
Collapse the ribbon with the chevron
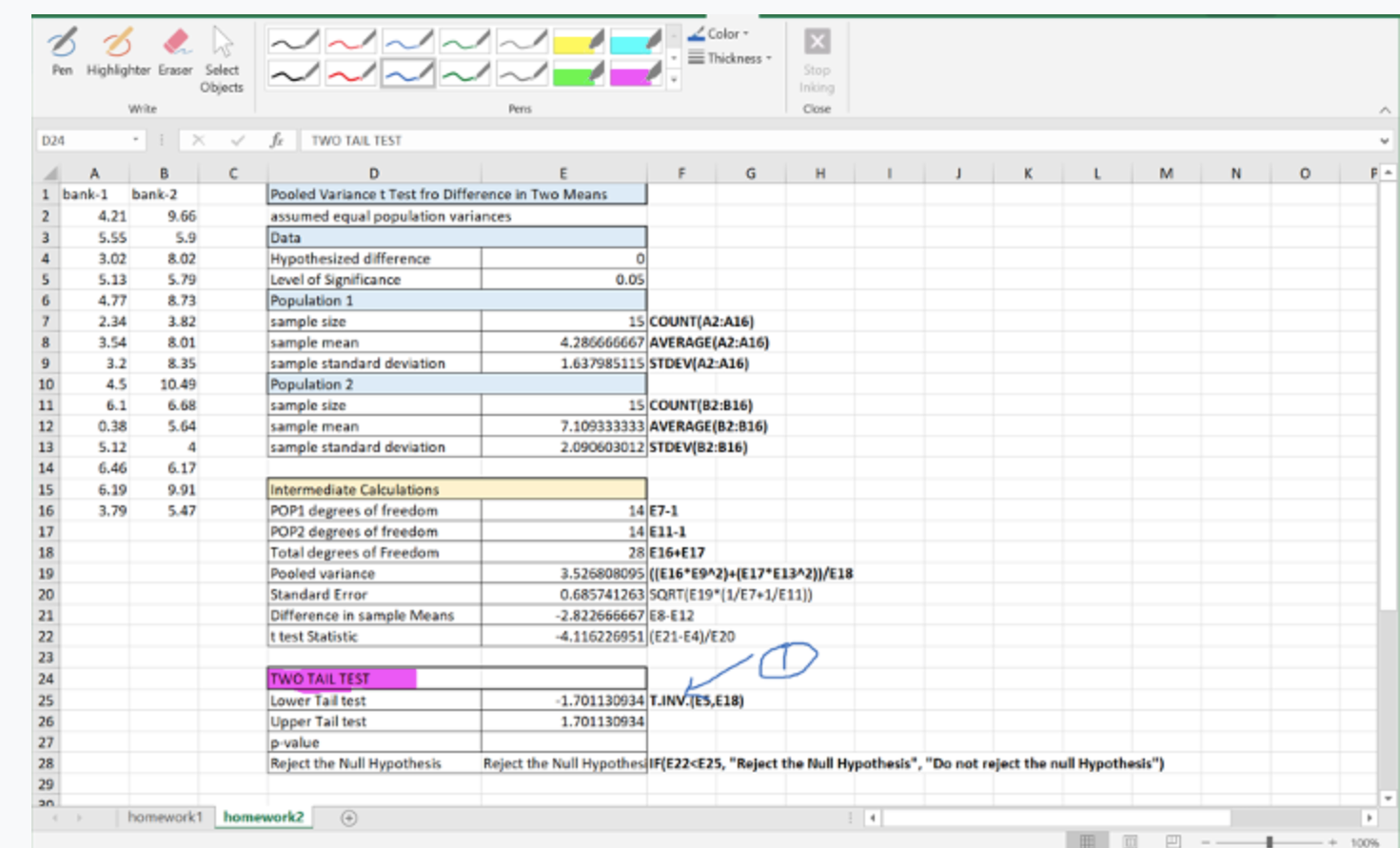(x=1385, y=110)
